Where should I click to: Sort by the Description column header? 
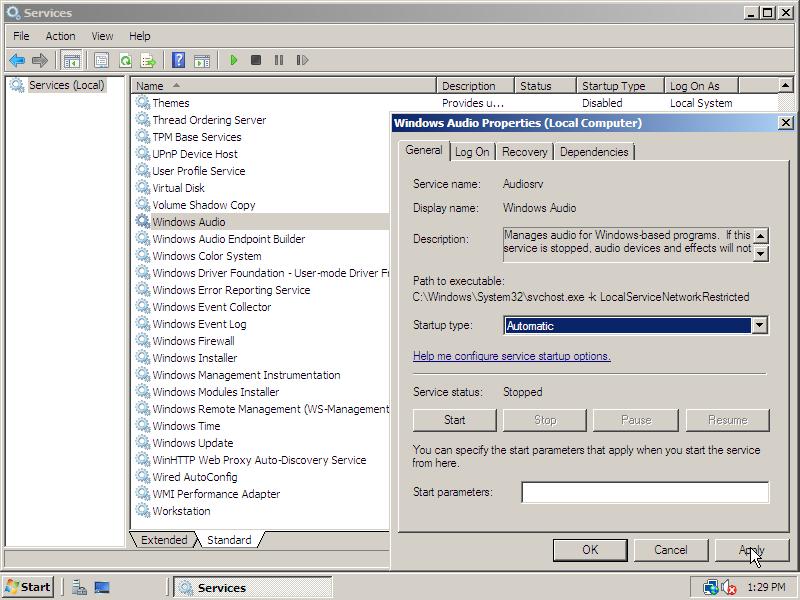click(x=475, y=86)
